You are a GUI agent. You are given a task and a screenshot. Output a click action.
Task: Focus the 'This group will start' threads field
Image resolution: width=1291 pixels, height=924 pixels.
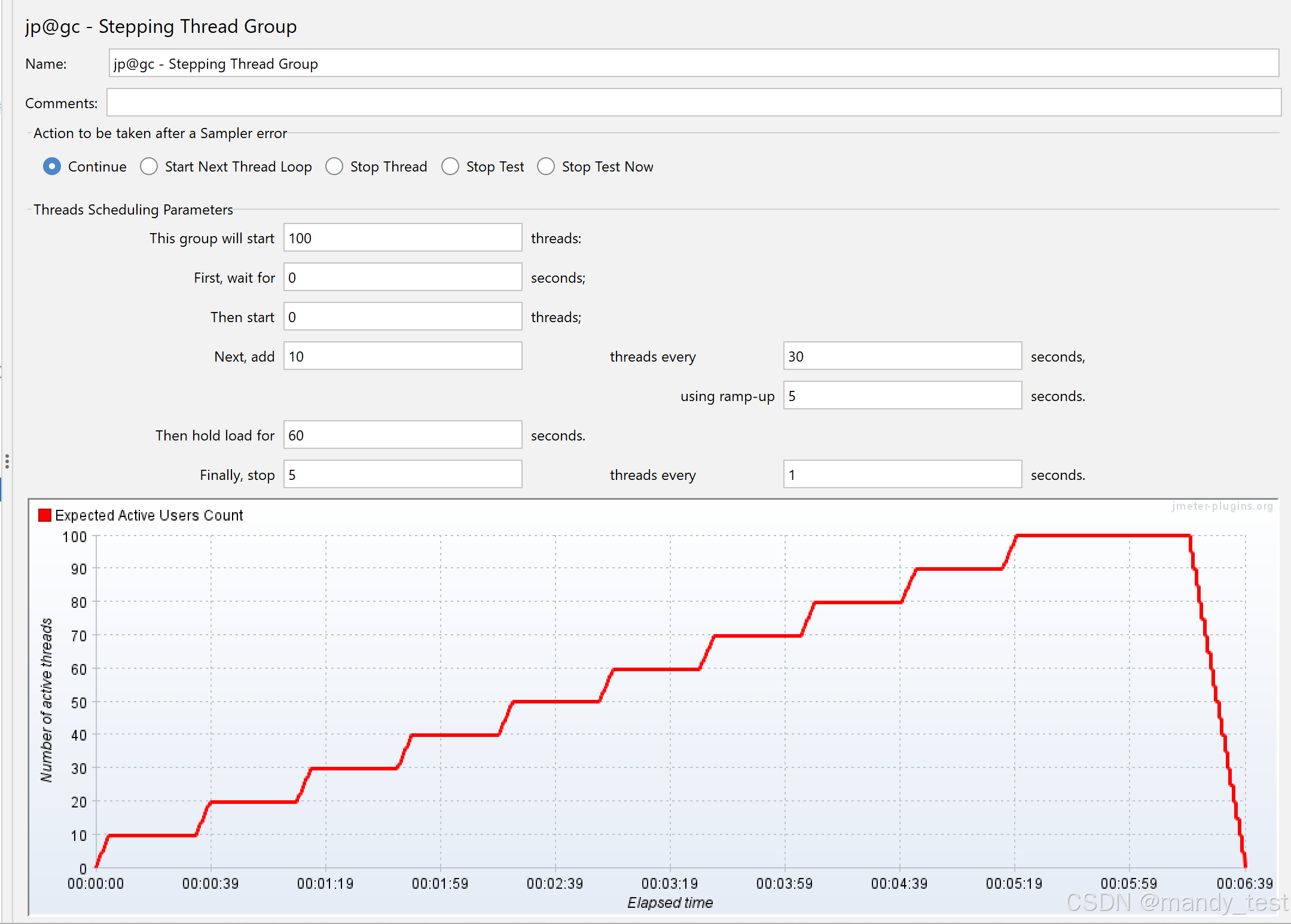tap(402, 238)
